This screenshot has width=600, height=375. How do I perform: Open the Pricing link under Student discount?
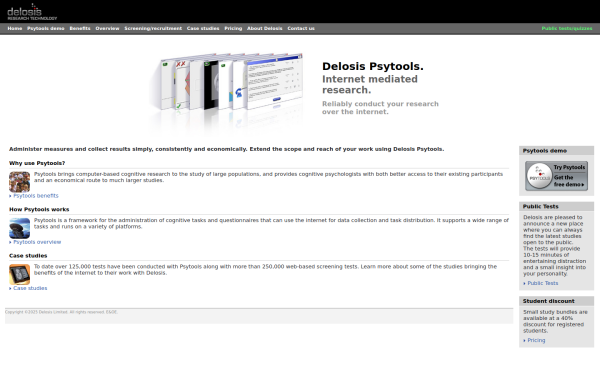pyautogui.click(x=536, y=340)
